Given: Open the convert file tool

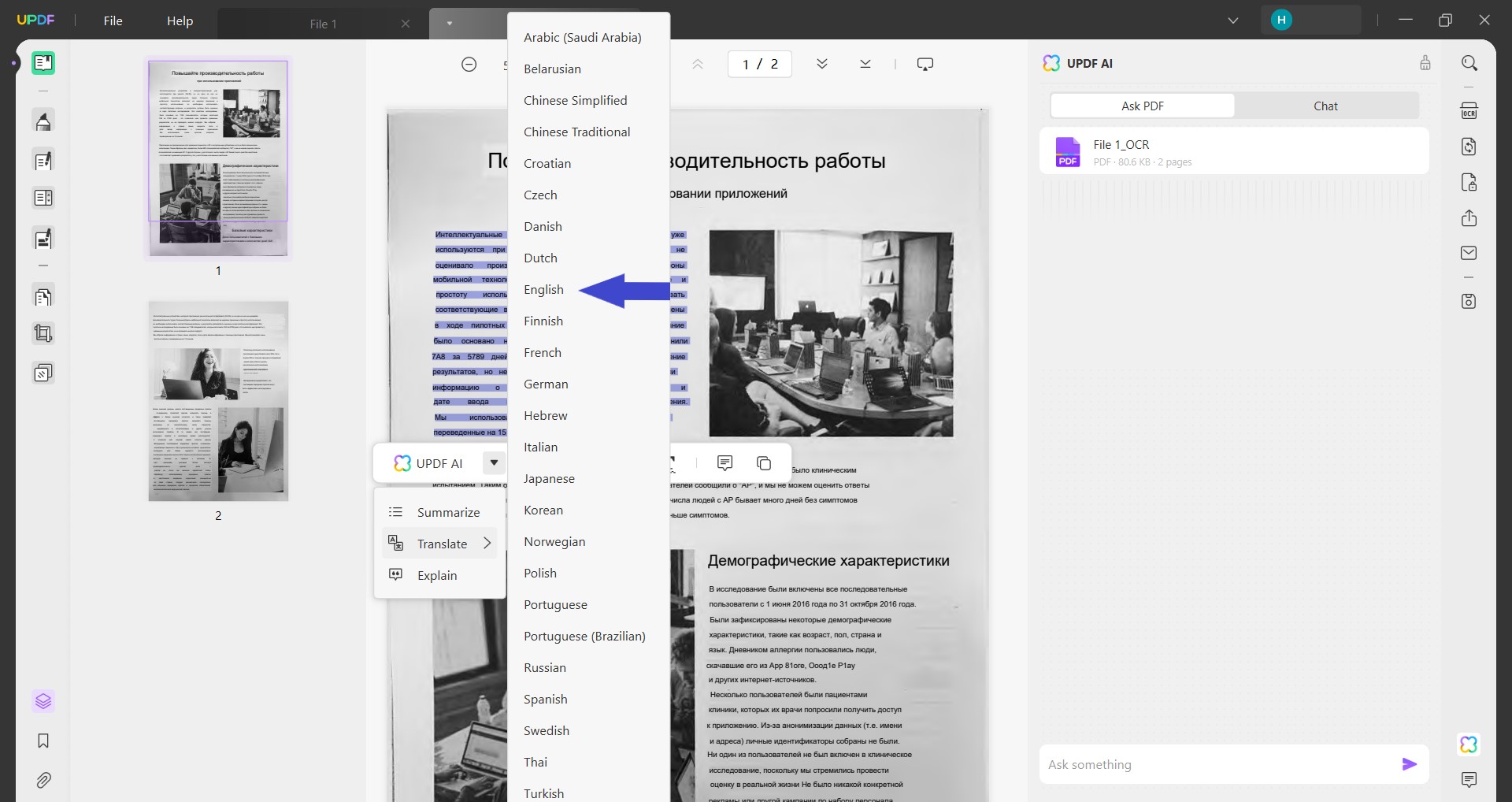Looking at the screenshot, I should point(1469,147).
